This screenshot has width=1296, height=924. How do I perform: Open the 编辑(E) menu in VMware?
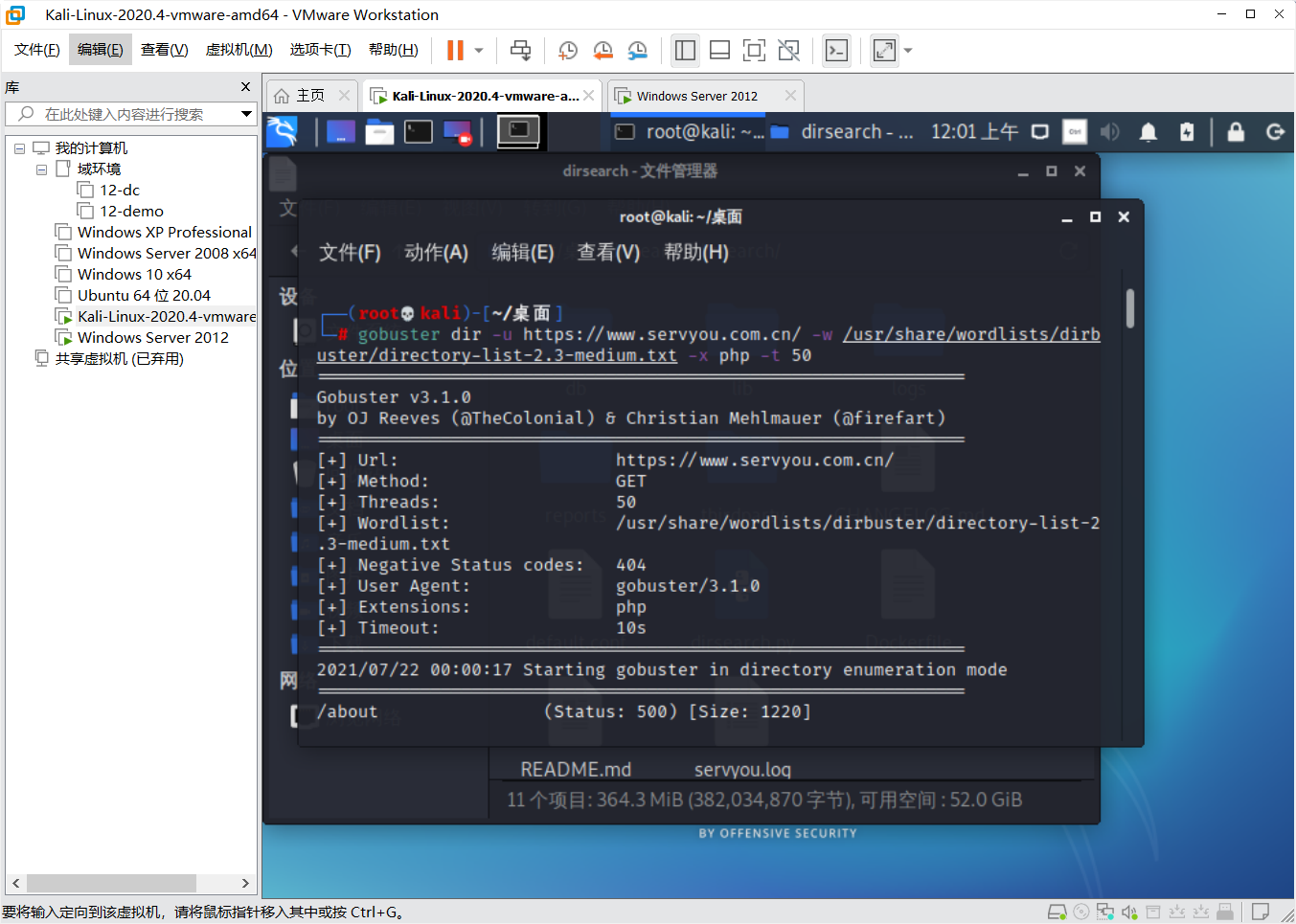pyautogui.click(x=100, y=50)
